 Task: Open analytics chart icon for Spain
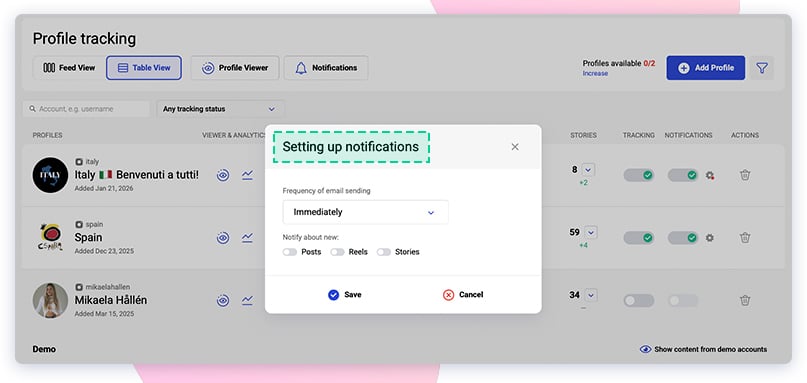[x=248, y=238]
